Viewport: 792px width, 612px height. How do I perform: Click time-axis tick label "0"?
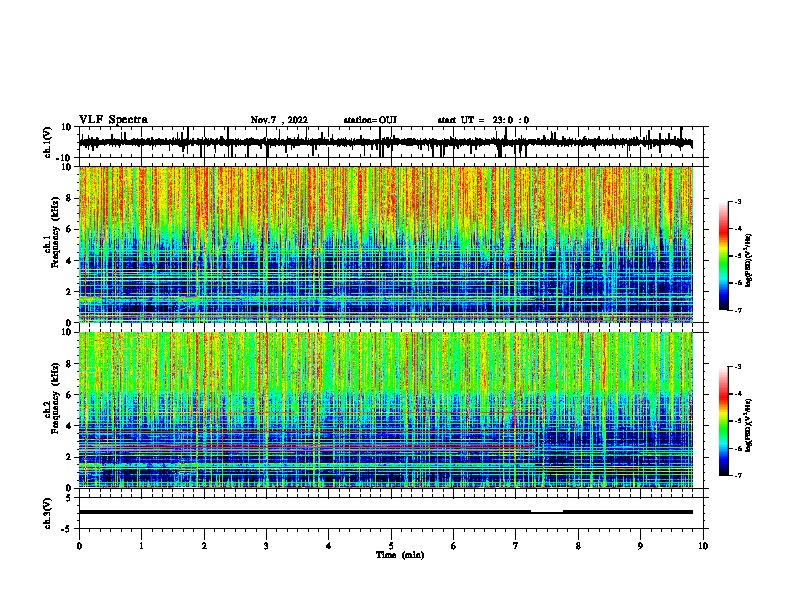[x=79, y=546]
